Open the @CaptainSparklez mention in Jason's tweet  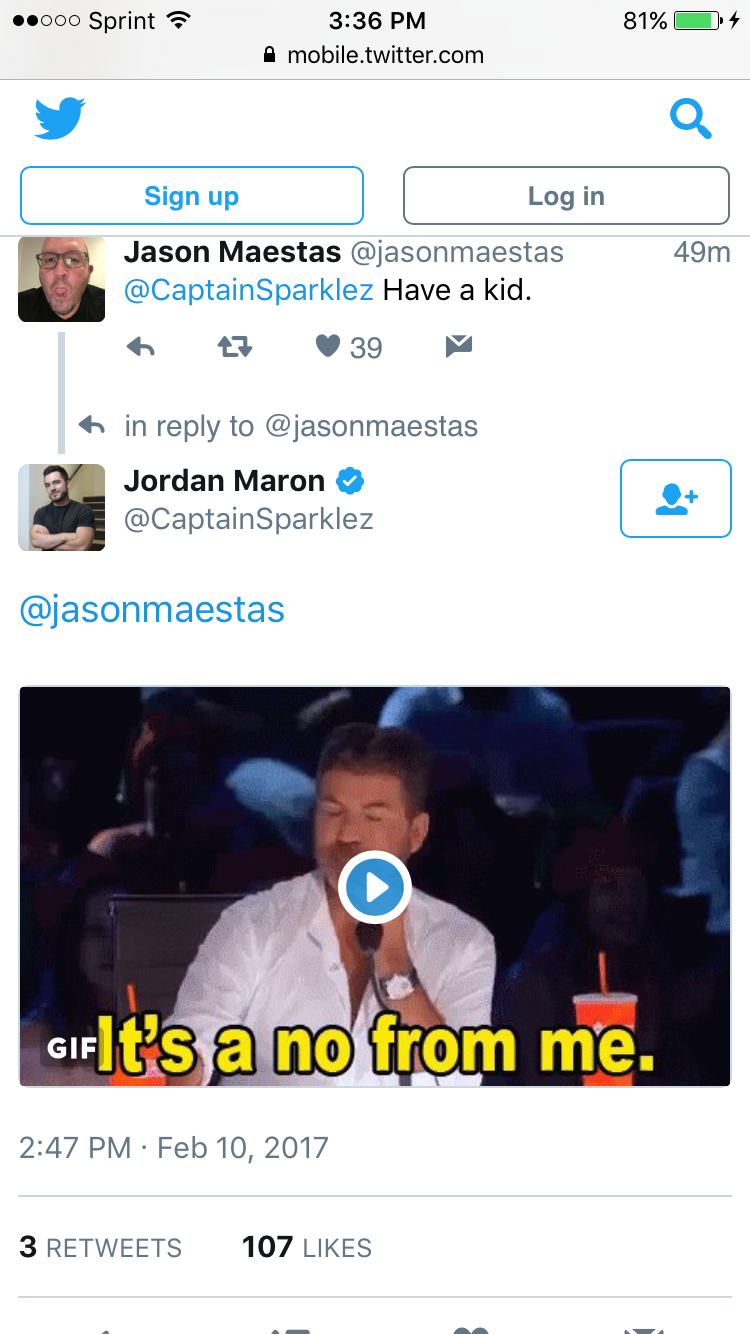248,291
